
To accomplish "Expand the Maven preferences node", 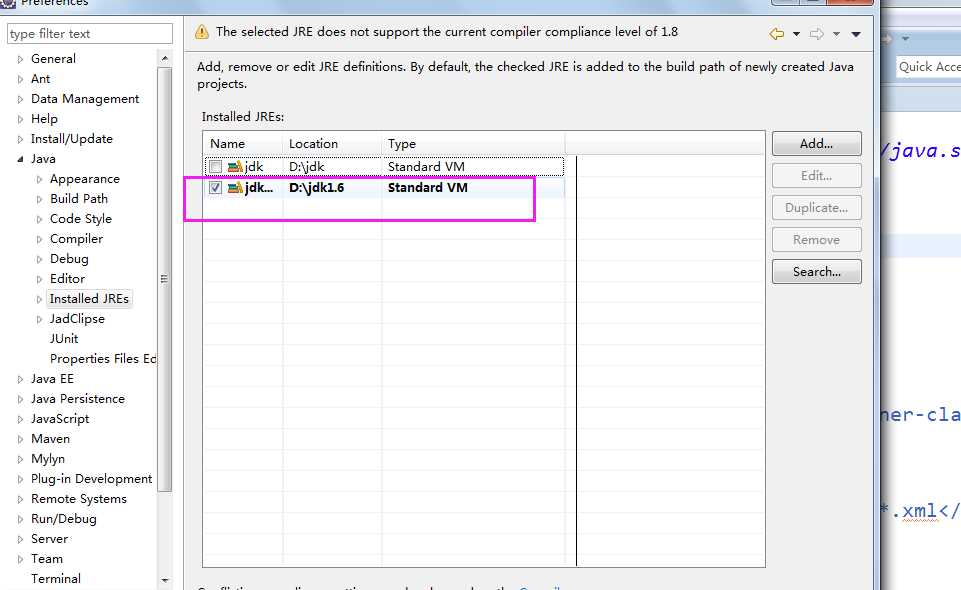I will [20, 439].
